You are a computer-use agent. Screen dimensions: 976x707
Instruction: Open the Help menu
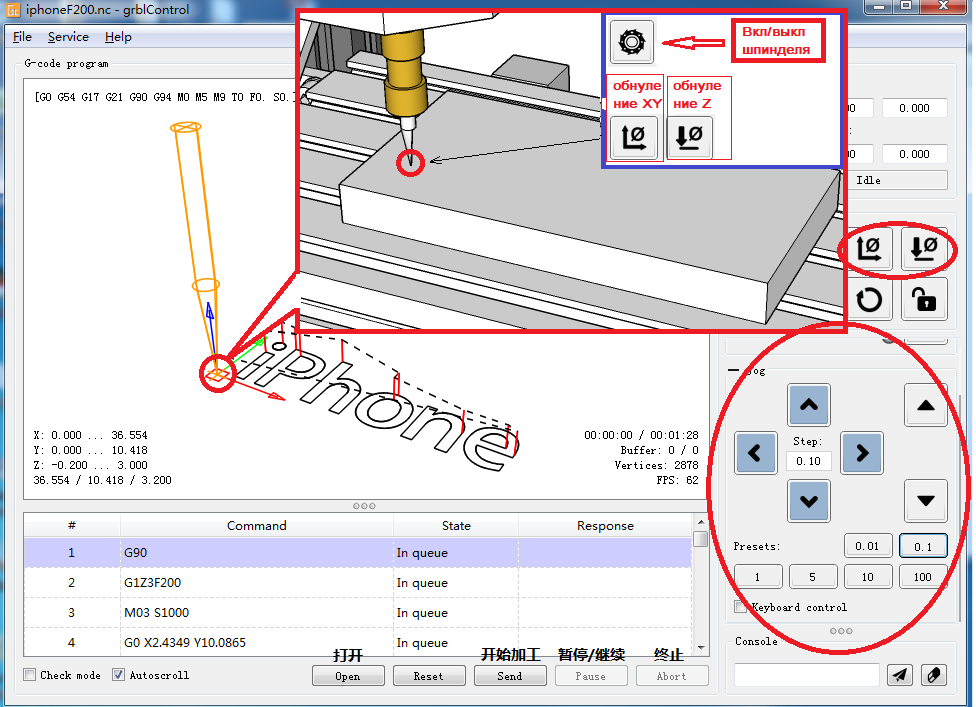[x=118, y=37]
